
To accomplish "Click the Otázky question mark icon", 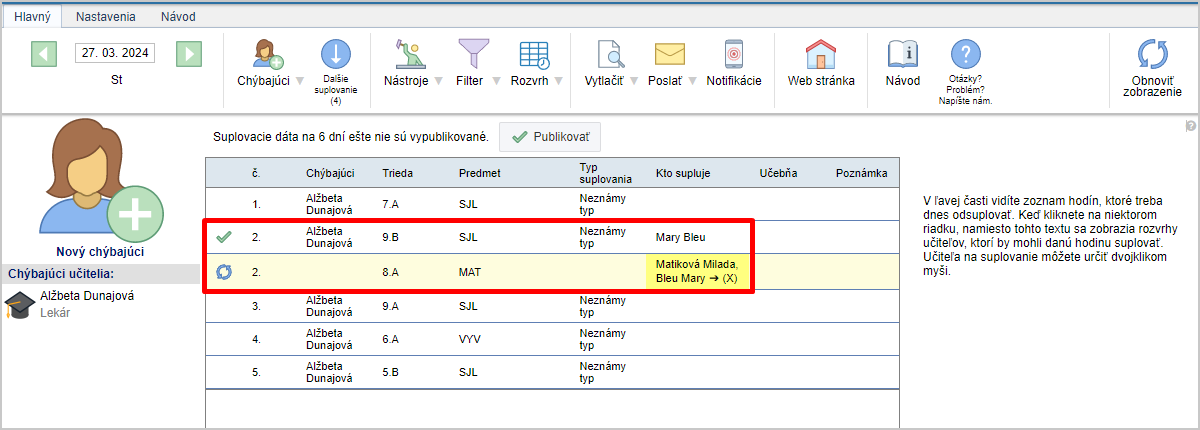I will (x=964, y=54).
